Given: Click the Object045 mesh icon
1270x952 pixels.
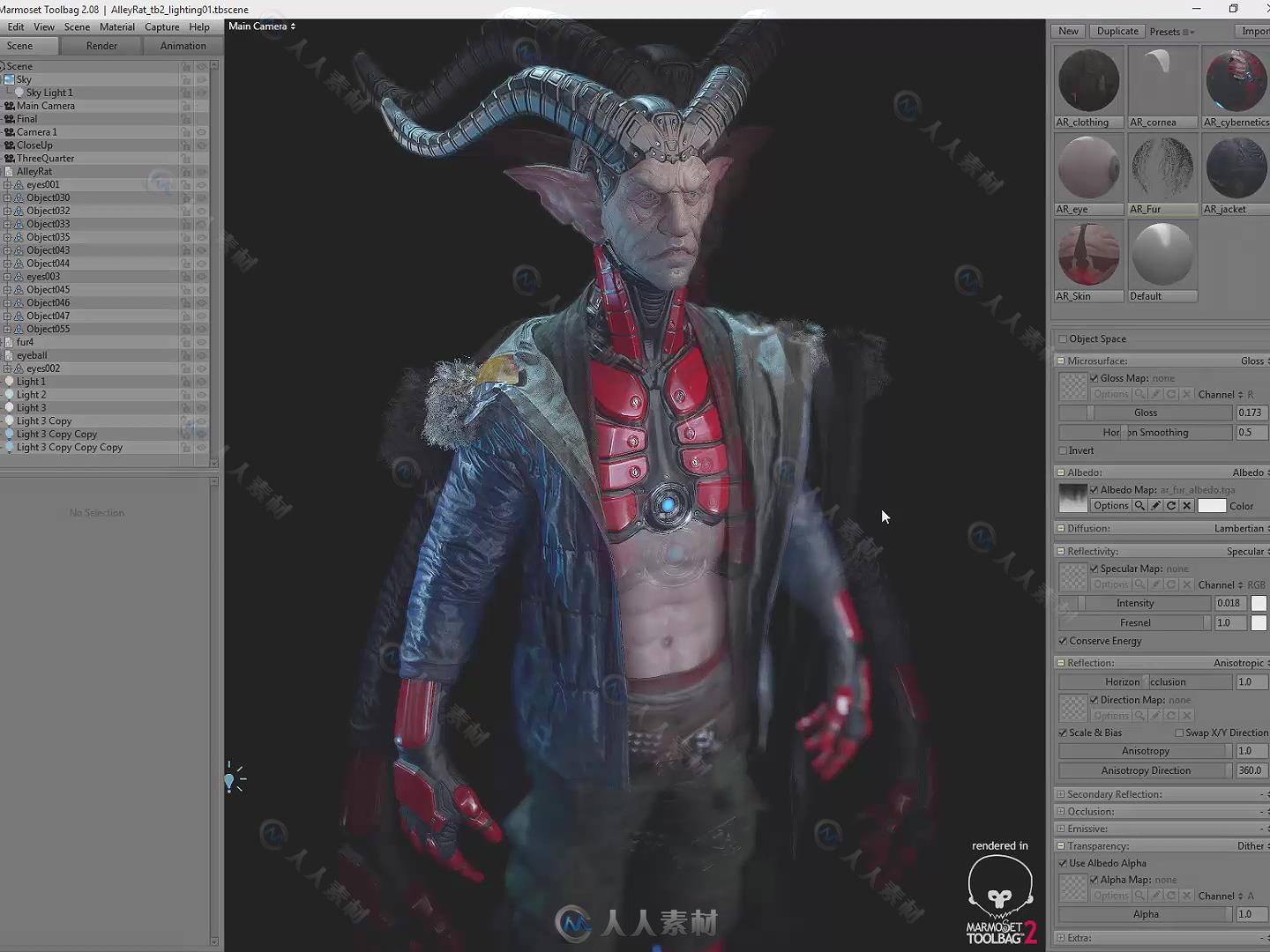Looking at the screenshot, I should pos(19,290).
